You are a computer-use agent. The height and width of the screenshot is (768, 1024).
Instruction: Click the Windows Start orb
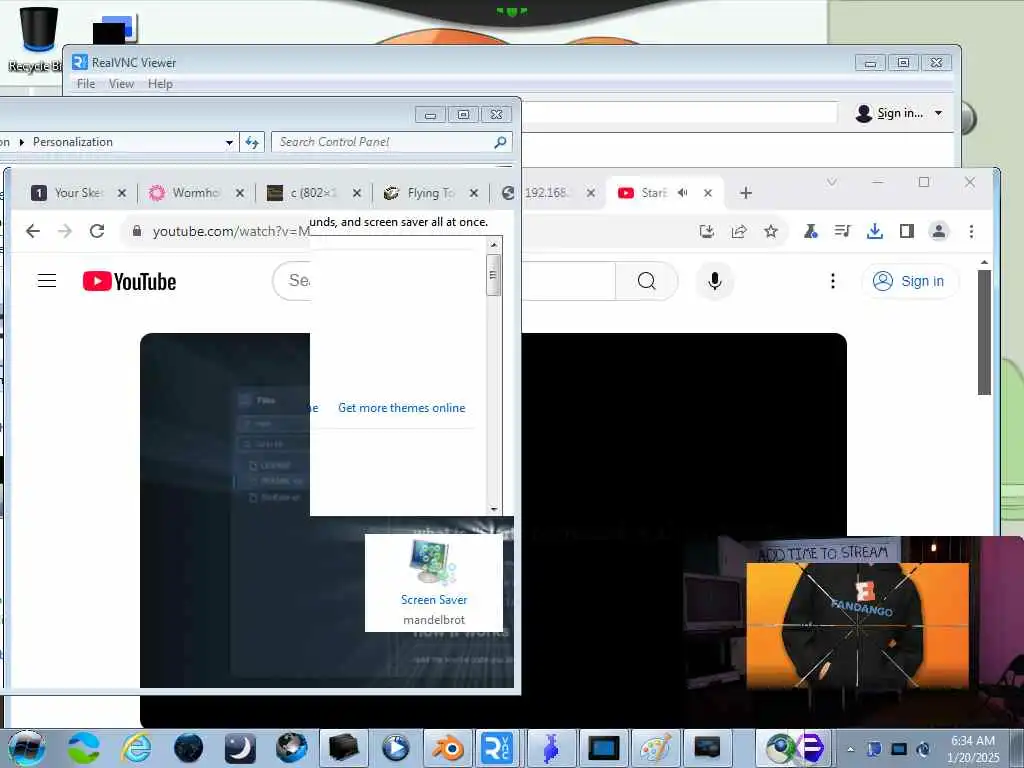pos(26,748)
